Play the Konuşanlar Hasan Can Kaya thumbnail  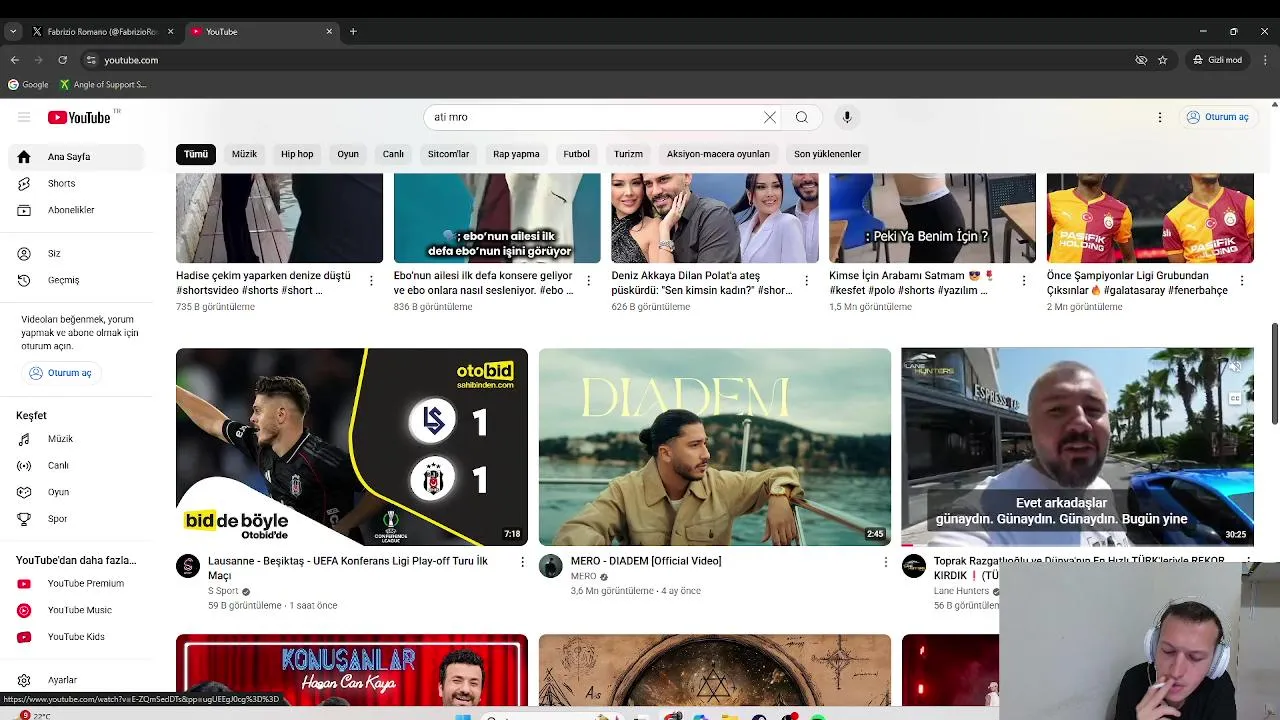pos(352,670)
